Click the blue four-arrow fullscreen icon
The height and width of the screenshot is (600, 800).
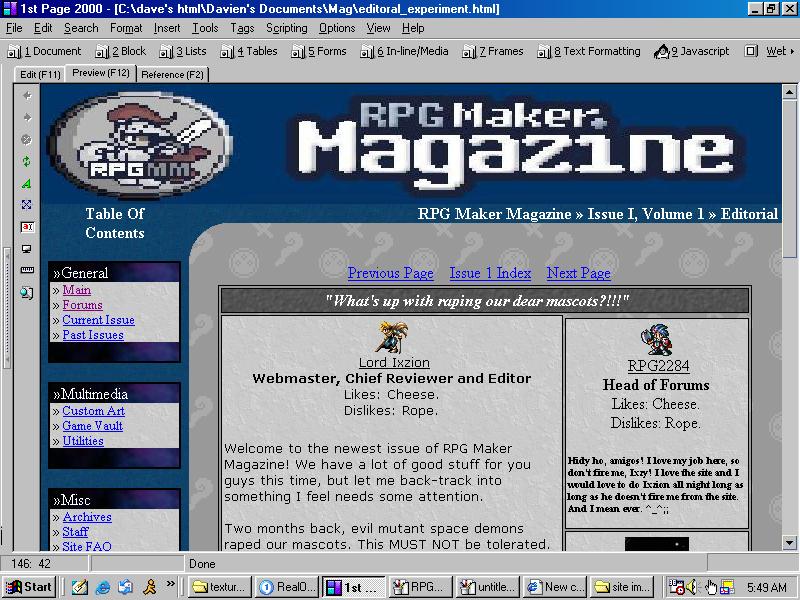(27, 205)
